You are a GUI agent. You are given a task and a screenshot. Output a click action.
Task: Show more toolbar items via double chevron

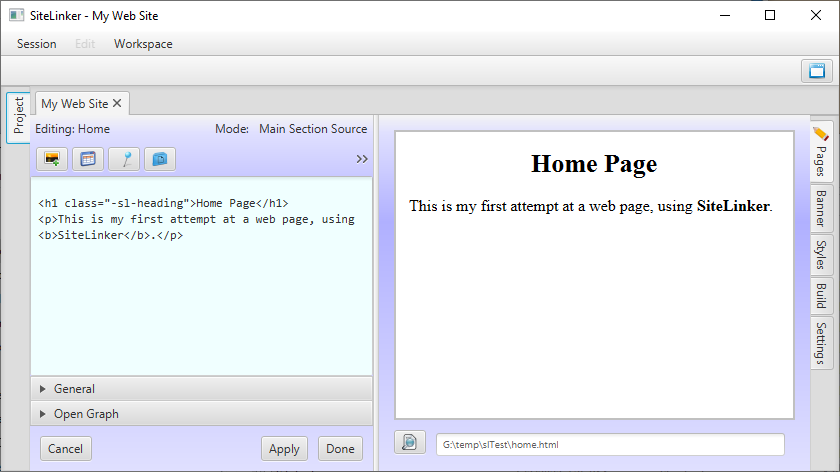coord(362,159)
